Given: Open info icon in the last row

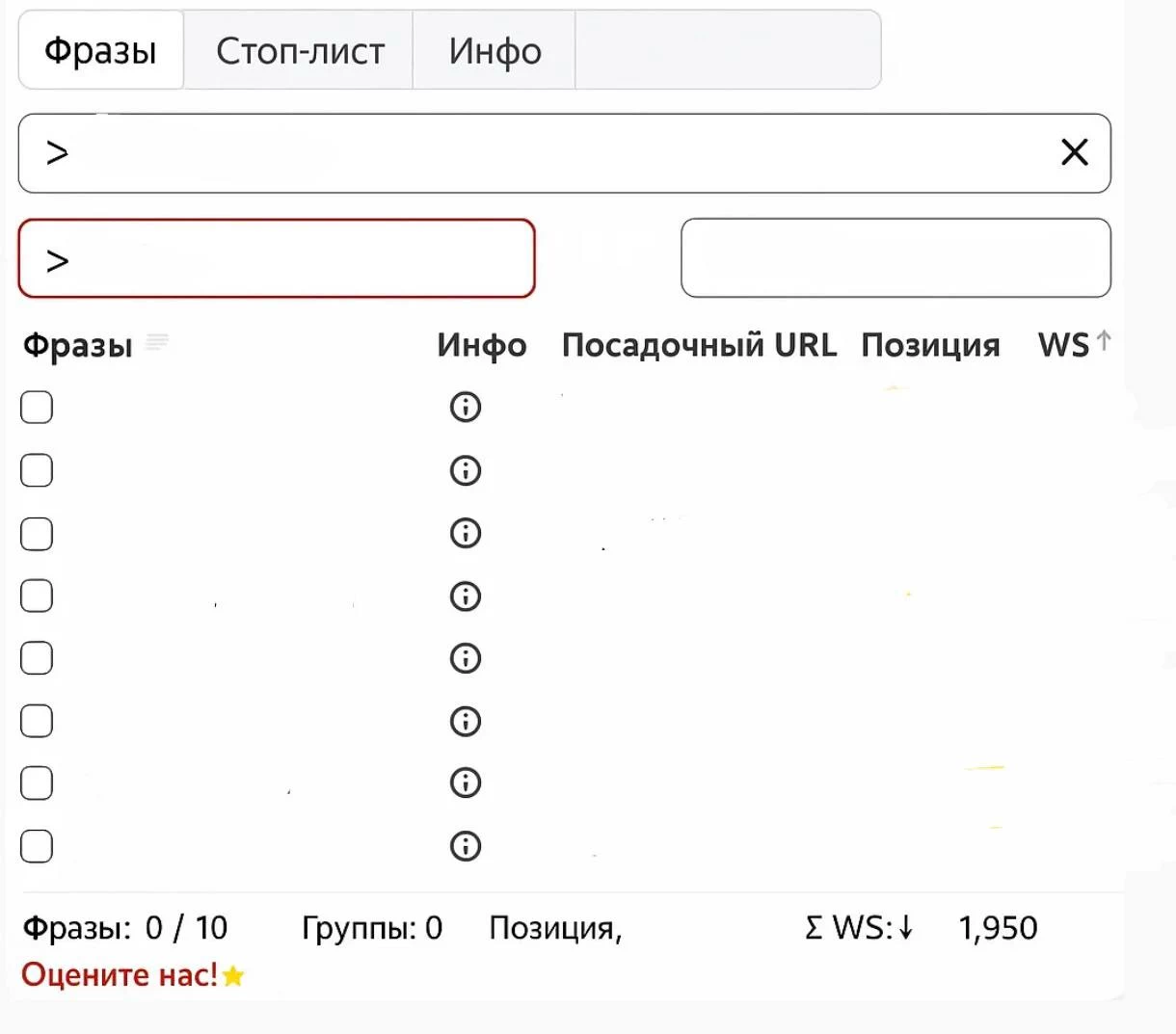Looking at the screenshot, I should coord(466,846).
